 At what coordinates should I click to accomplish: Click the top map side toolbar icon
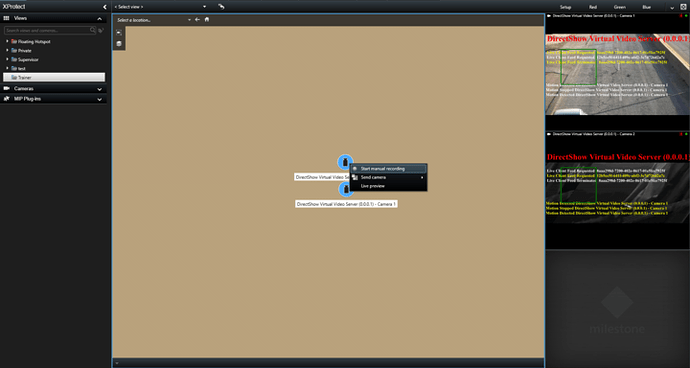[x=119, y=33]
